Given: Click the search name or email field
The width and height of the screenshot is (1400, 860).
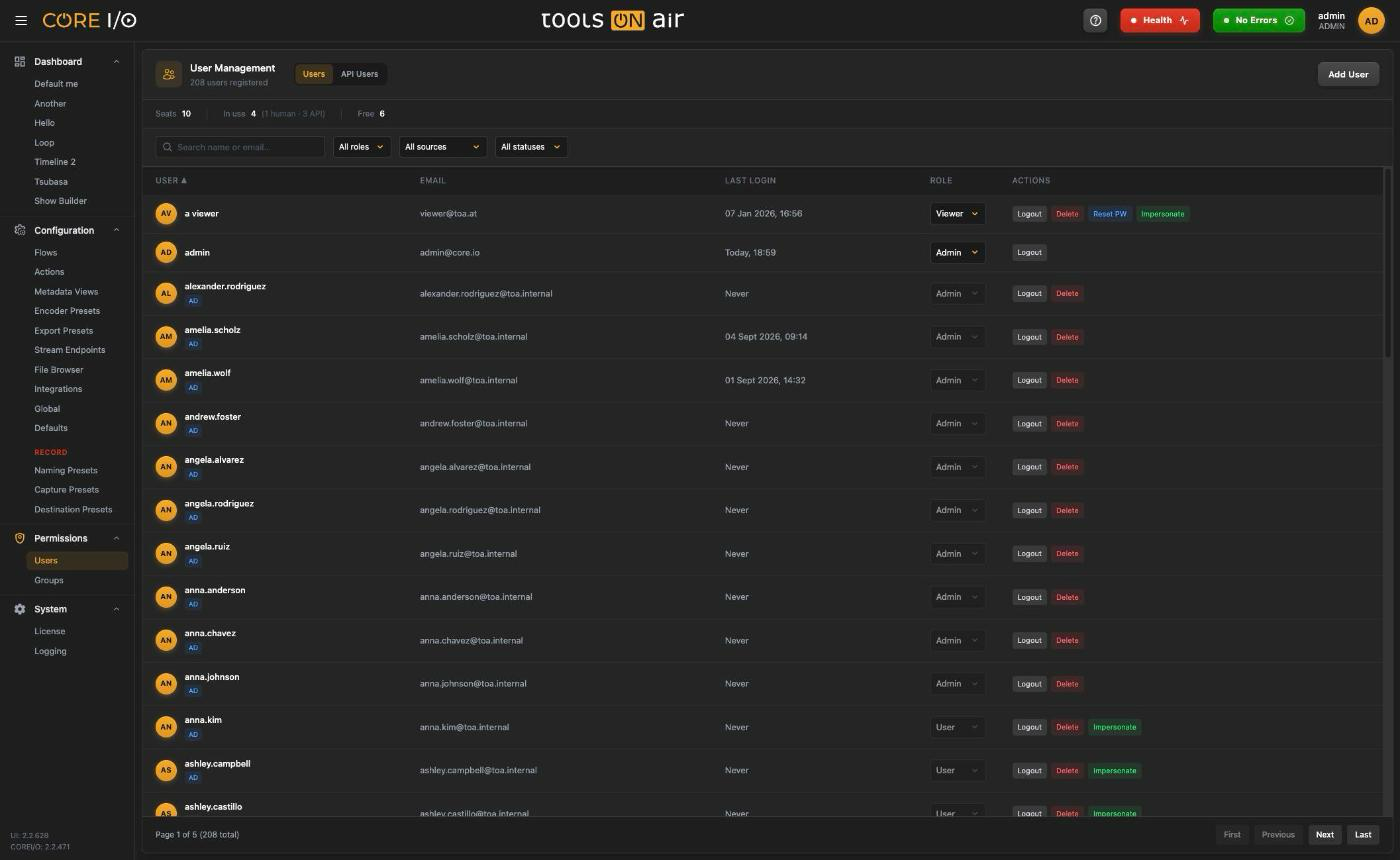Looking at the screenshot, I should click(x=240, y=147).
